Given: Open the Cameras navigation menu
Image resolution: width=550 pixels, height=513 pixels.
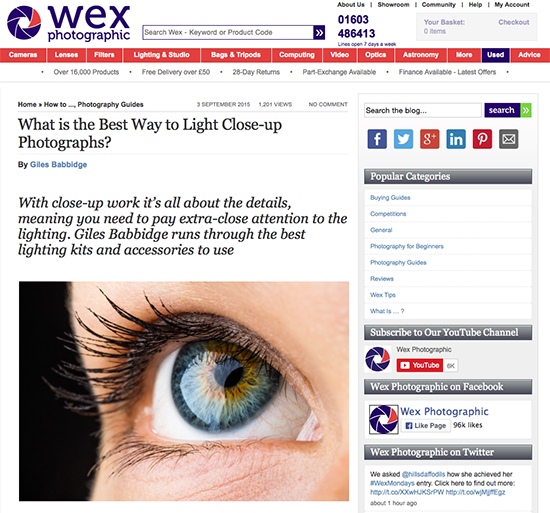Looking at the screenshot, I should coord(23,55).
